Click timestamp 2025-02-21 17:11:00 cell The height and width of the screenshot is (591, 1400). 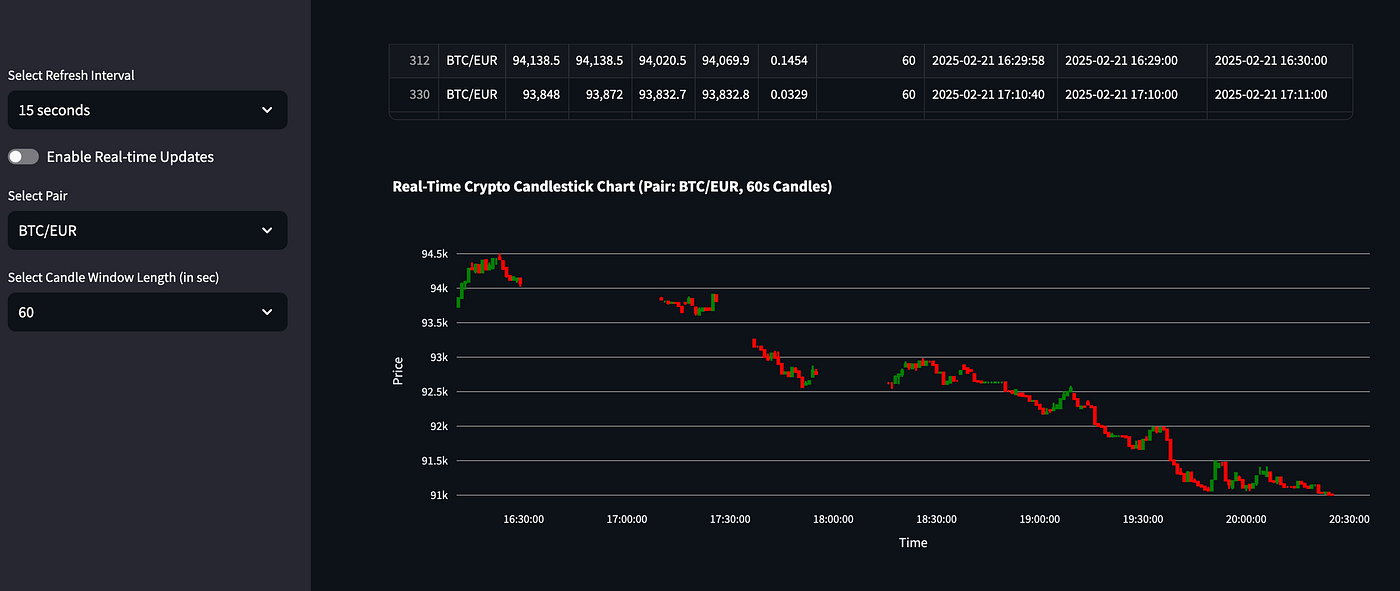pos(1279,95)
